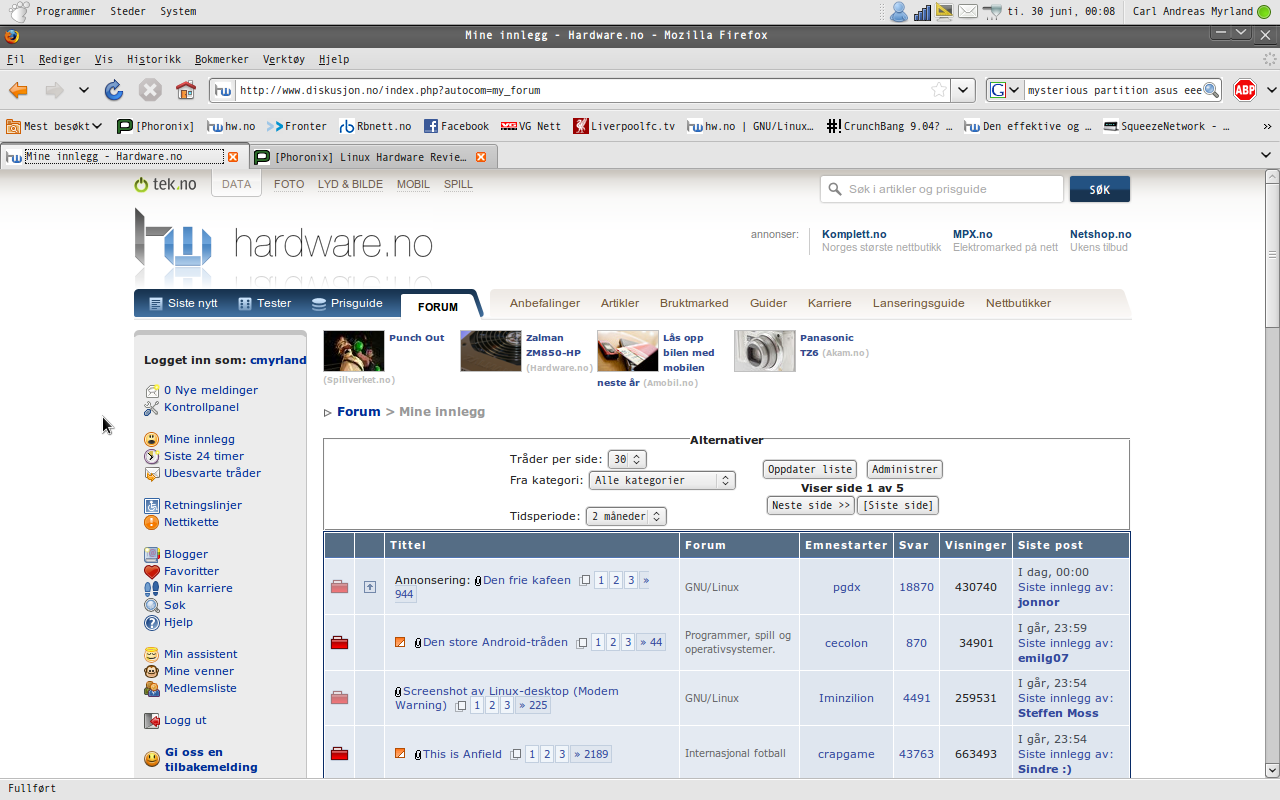The height and width of the screenshot is (800, 1280).
Task: Click the SØK button in the site header
Action: pos(1100,189)
